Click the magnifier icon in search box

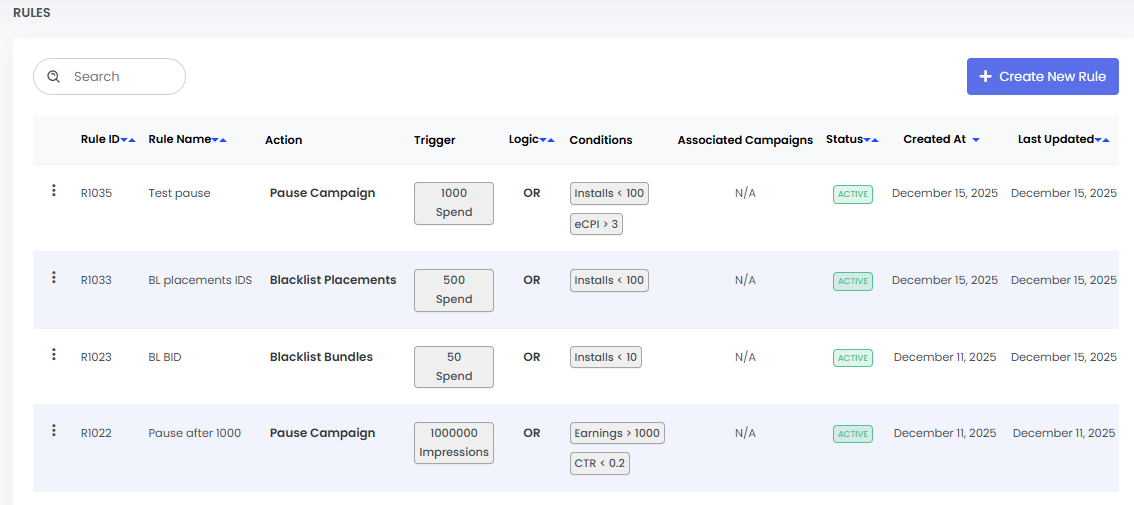tap(54, 77)
